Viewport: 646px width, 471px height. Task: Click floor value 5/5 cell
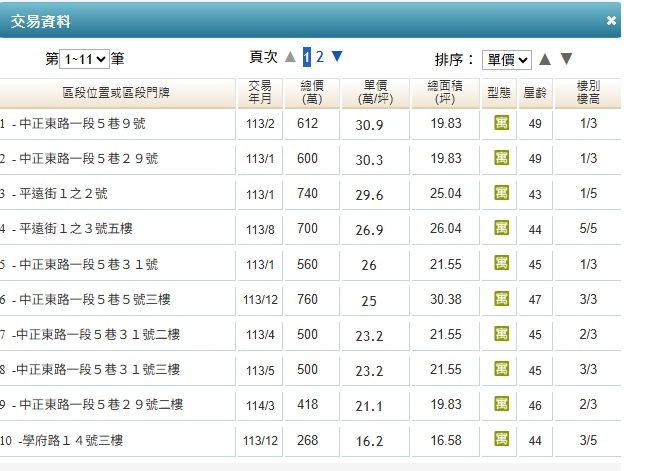point(588,228)
